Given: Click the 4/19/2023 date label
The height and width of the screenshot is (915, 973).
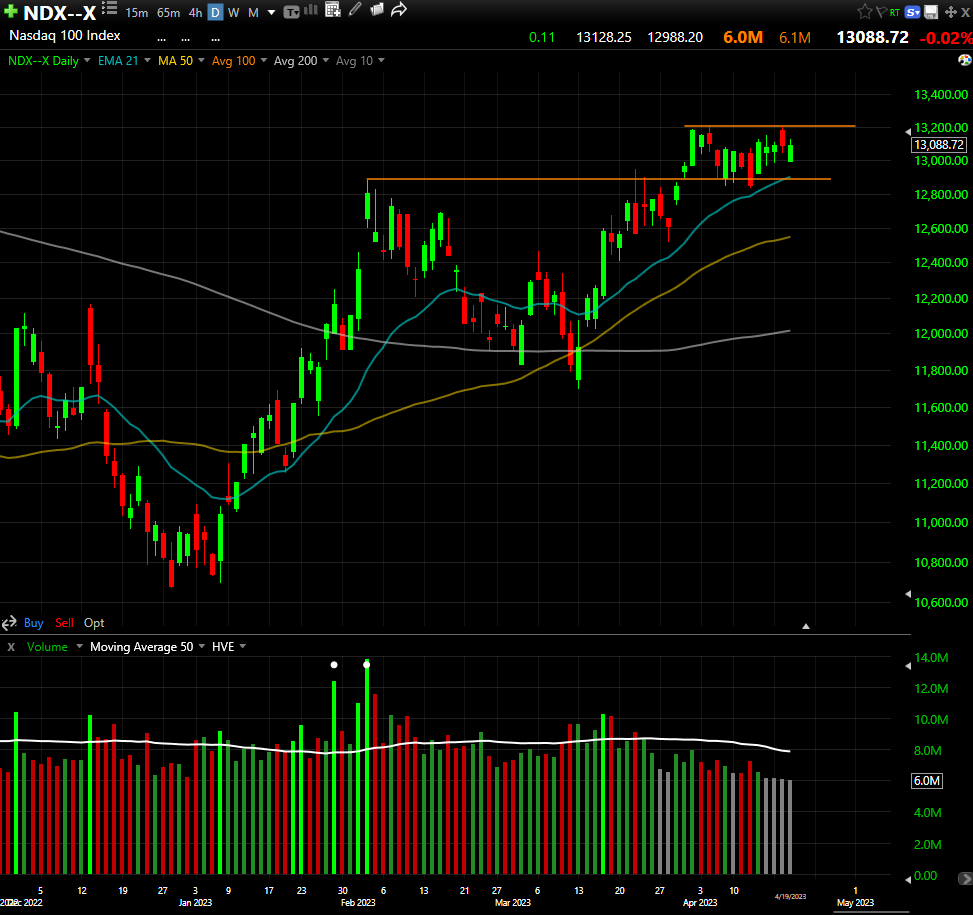Looking at the screenshot, I should coord(790,896).
